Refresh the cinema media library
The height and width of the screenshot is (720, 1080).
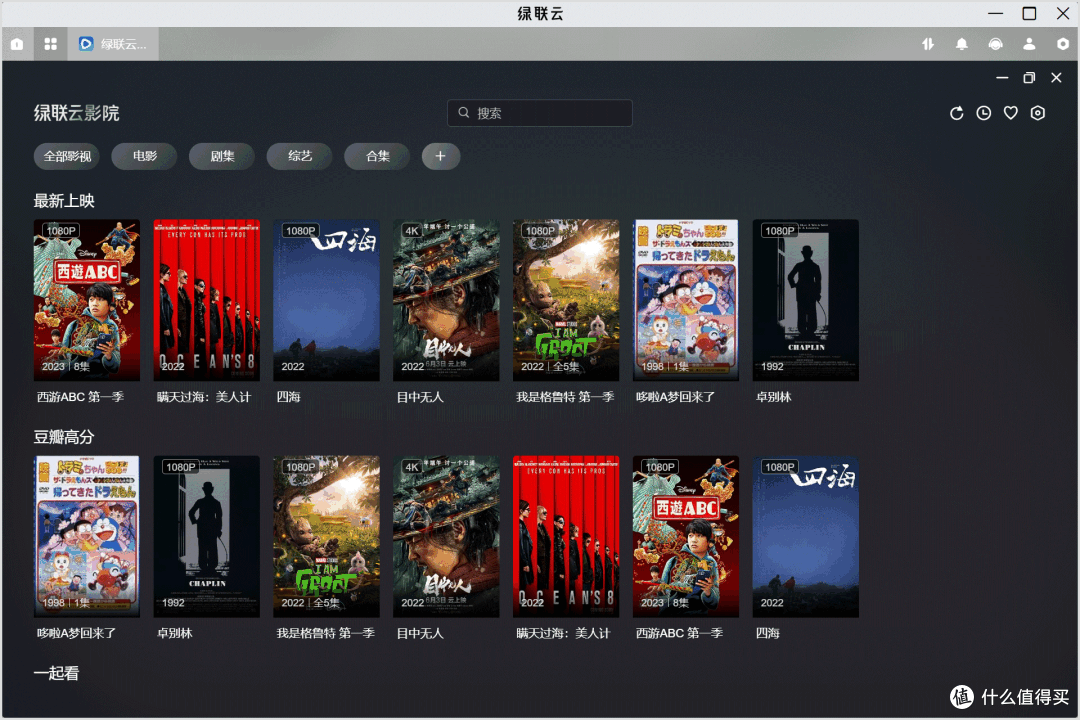coord(957,113)
